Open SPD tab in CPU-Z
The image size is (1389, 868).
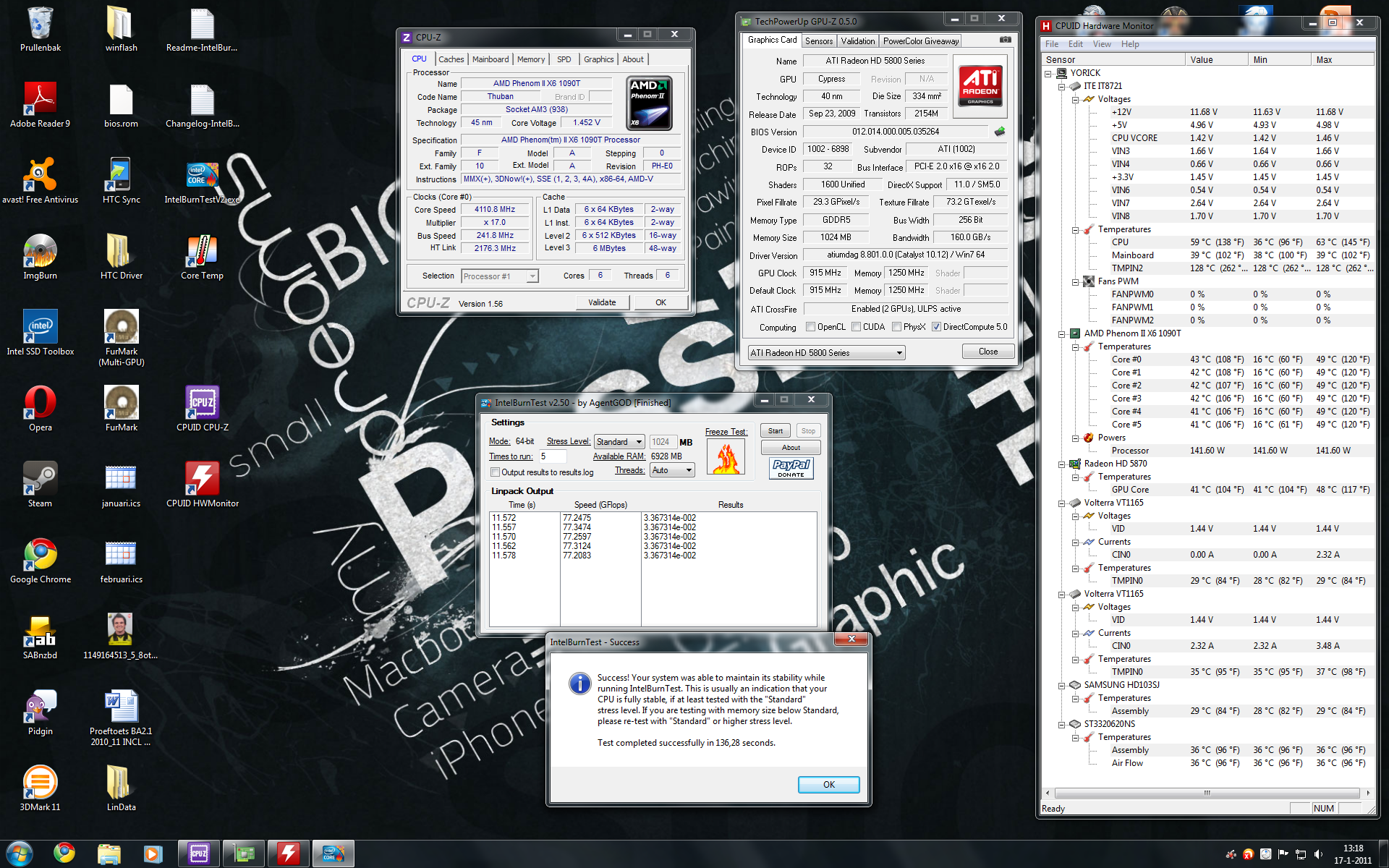pos(564,59)
